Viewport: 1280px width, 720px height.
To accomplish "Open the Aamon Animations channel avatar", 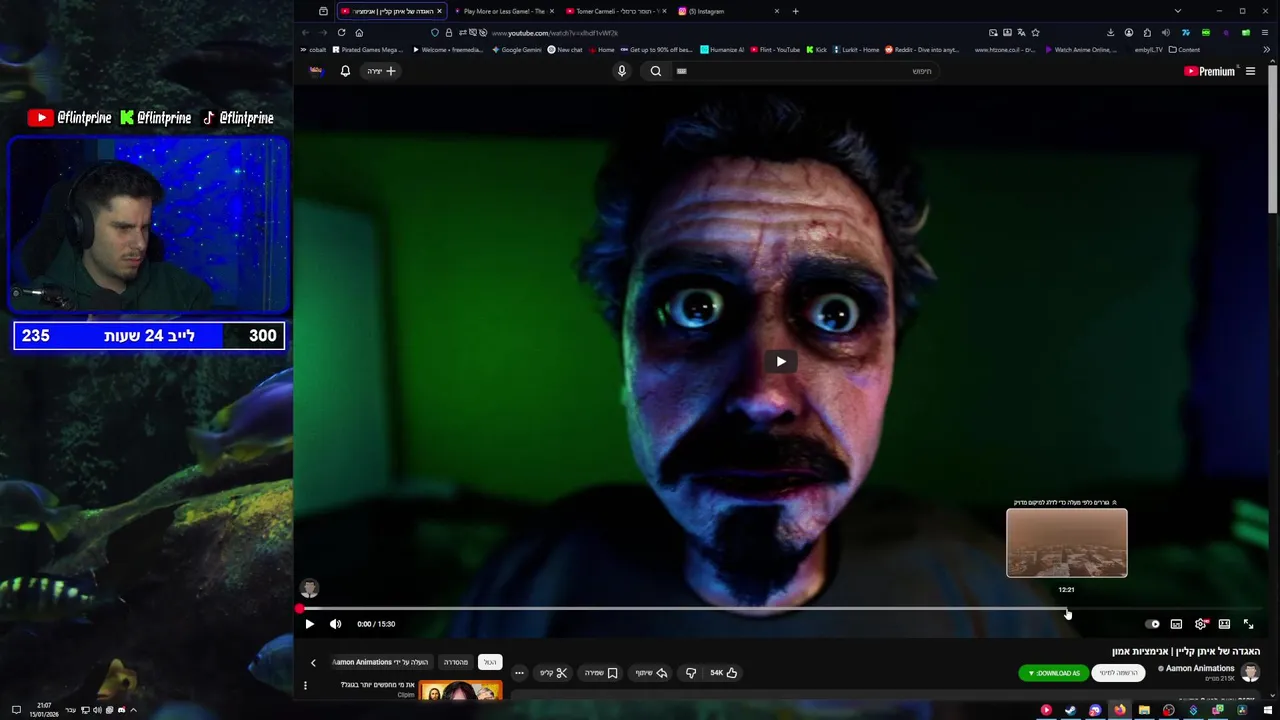I will pyautogui.click(x=1250, y=672).
